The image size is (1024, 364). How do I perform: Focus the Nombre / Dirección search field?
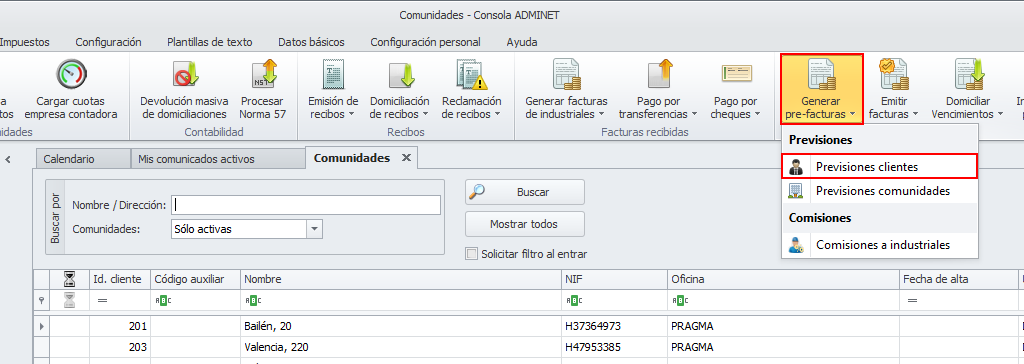[306, 205]
